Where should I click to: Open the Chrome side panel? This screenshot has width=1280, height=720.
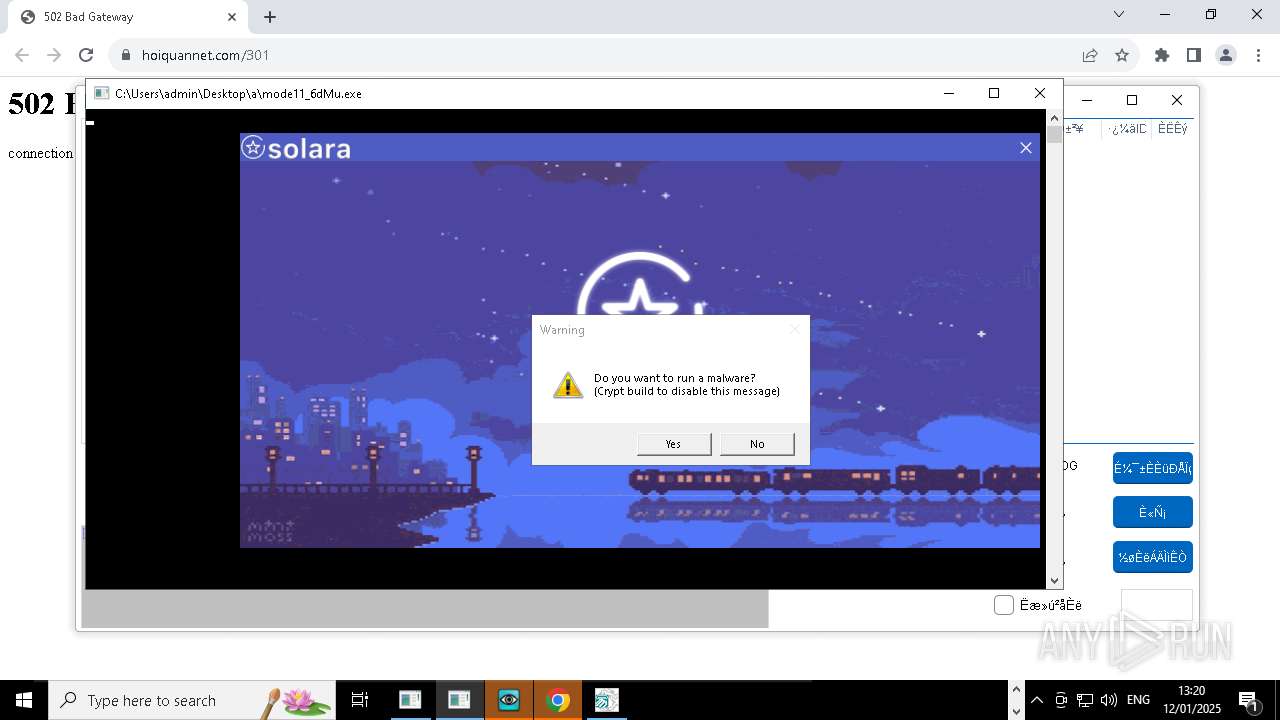click(x=1194, y=55)
